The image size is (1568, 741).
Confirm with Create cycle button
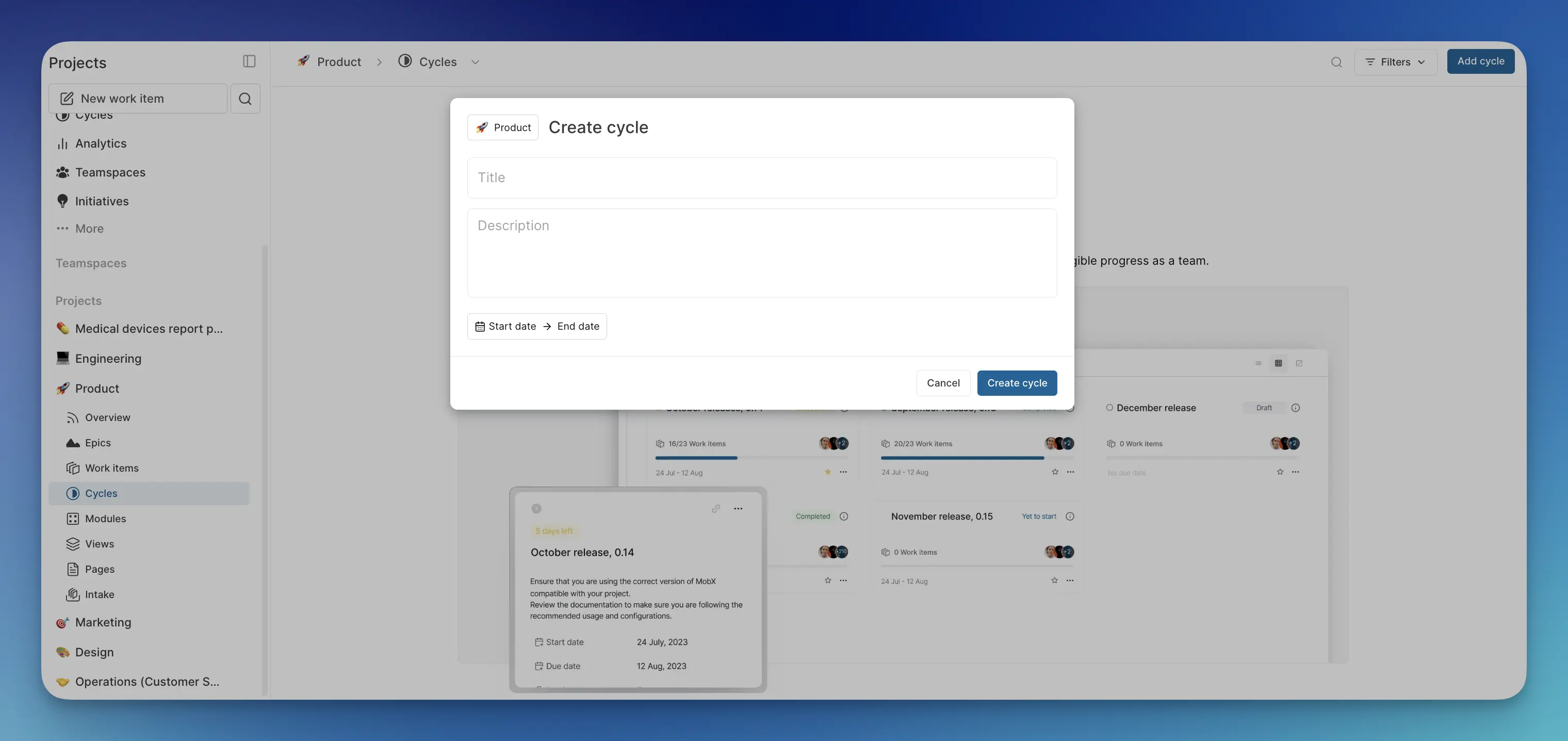pyautogui.click(x=1017, y=383)
